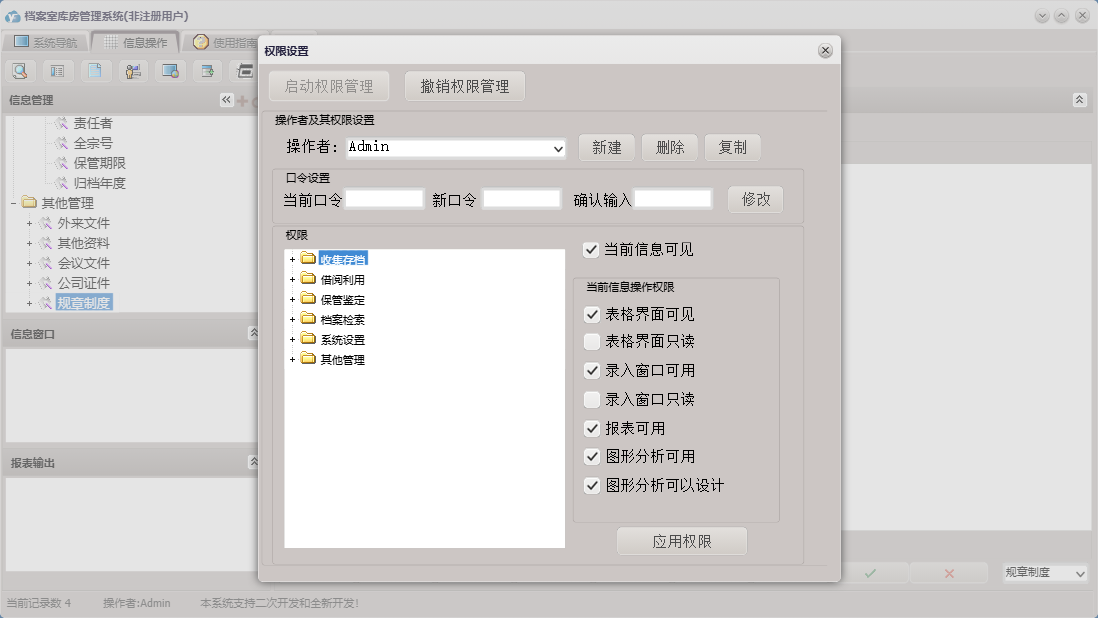Select 规章制度 in the left tree
The width and height of the screenshot is (1098, 618).
(x=84, y=303)
